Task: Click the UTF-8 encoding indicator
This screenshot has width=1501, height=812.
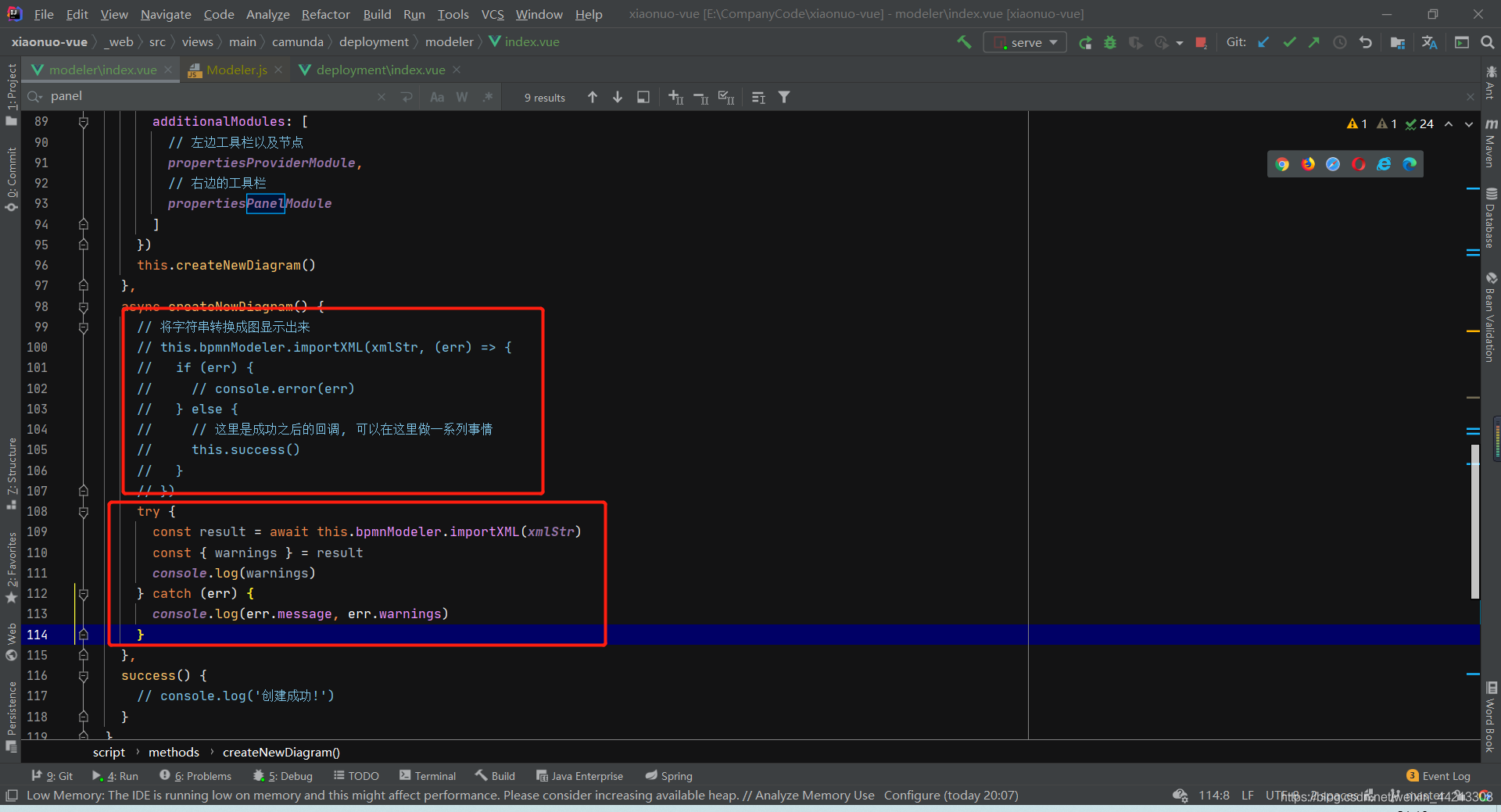Action: click(x=1284, y=796)
